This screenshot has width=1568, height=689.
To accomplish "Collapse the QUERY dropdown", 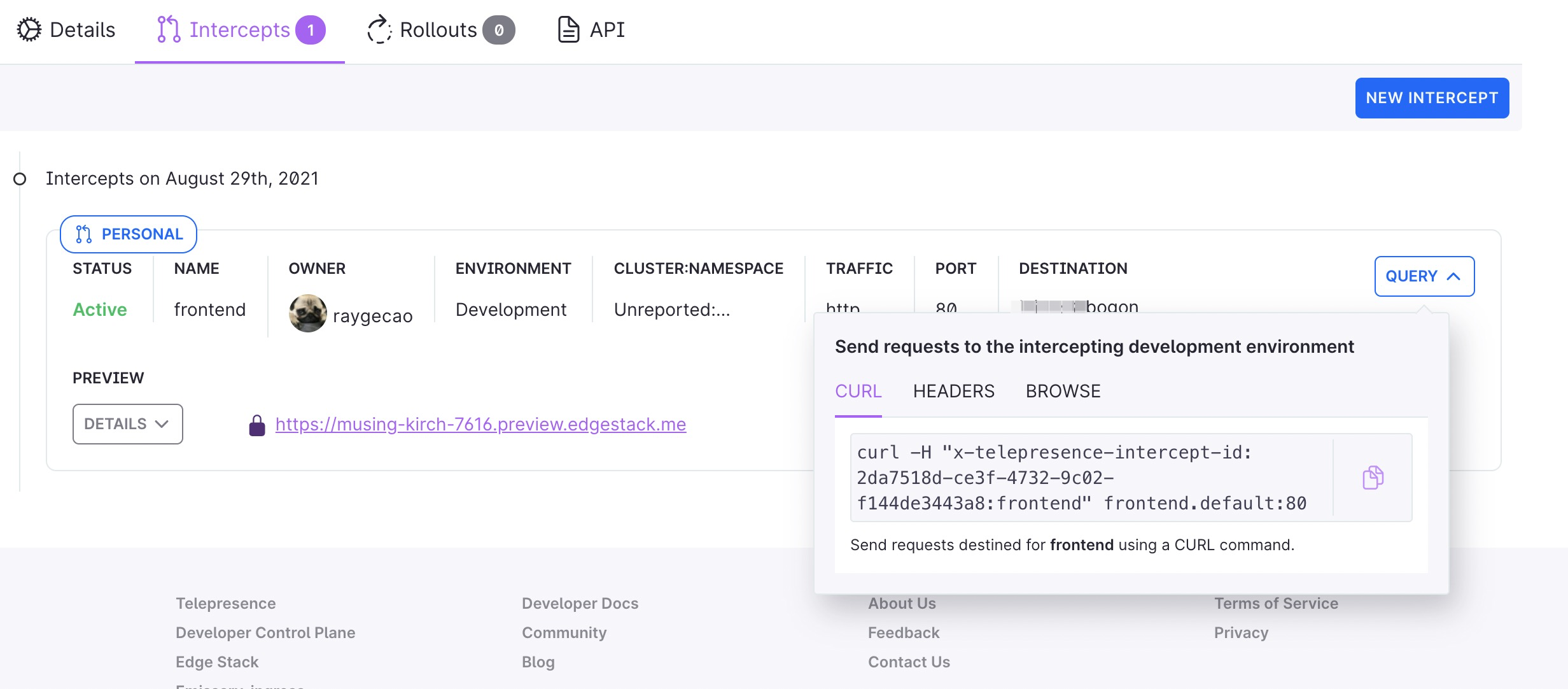I will click(x=1424, y=276).
